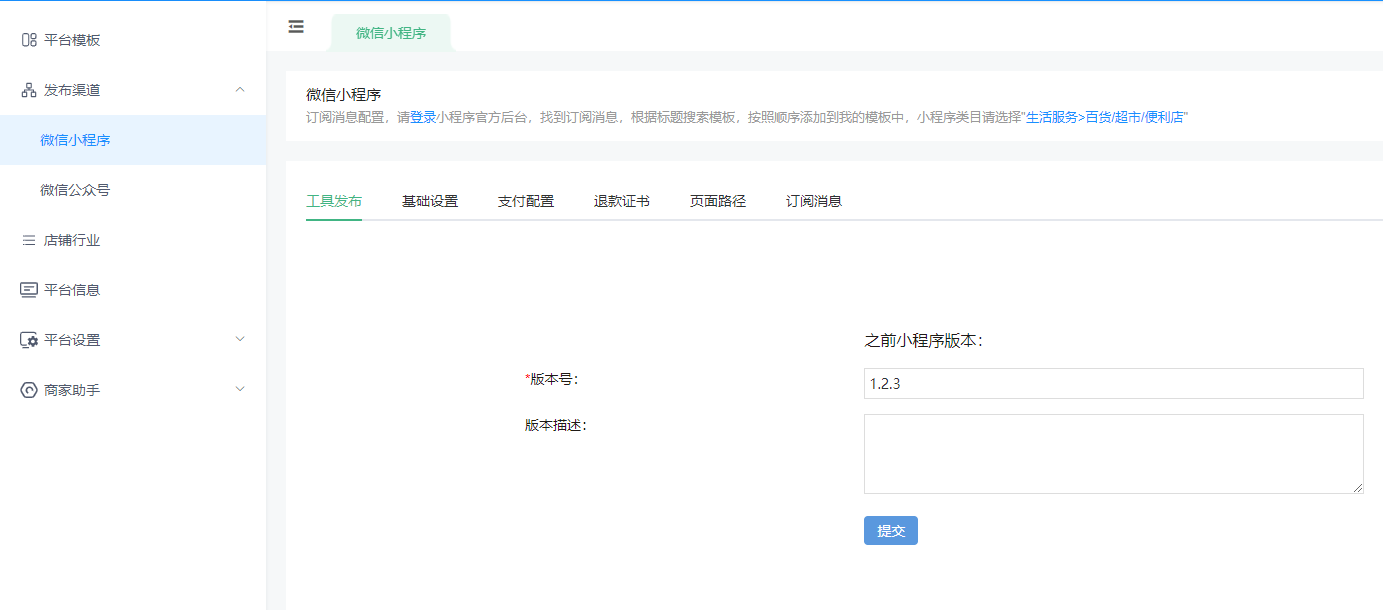Screen dimensions: 1383x610
Task: Focus the 版本号 input field
Action: pyautogui.click(x=1114, y=383)
